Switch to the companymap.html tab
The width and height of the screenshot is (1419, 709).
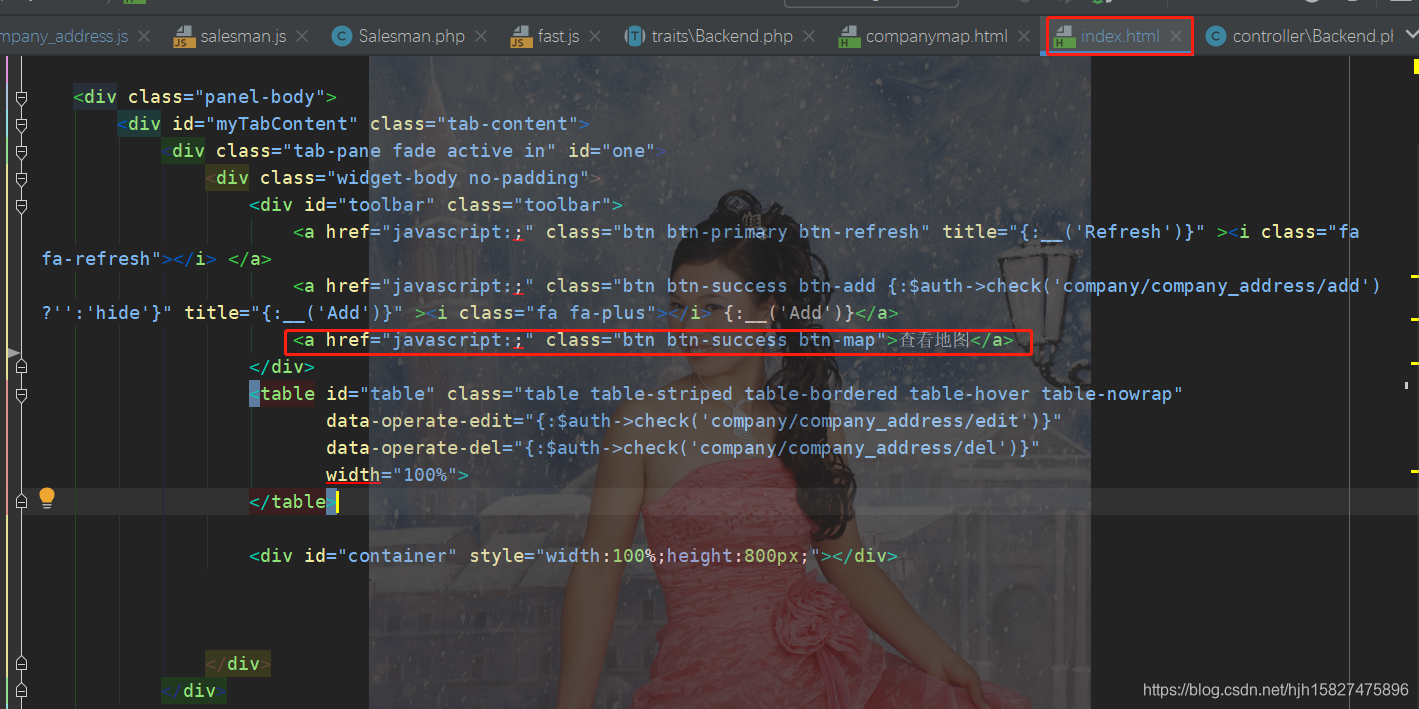[935, 36]
